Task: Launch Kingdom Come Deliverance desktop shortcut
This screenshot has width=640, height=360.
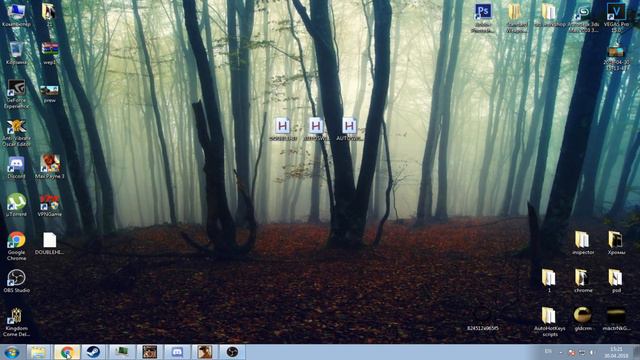Action: (x=16, y=322)
